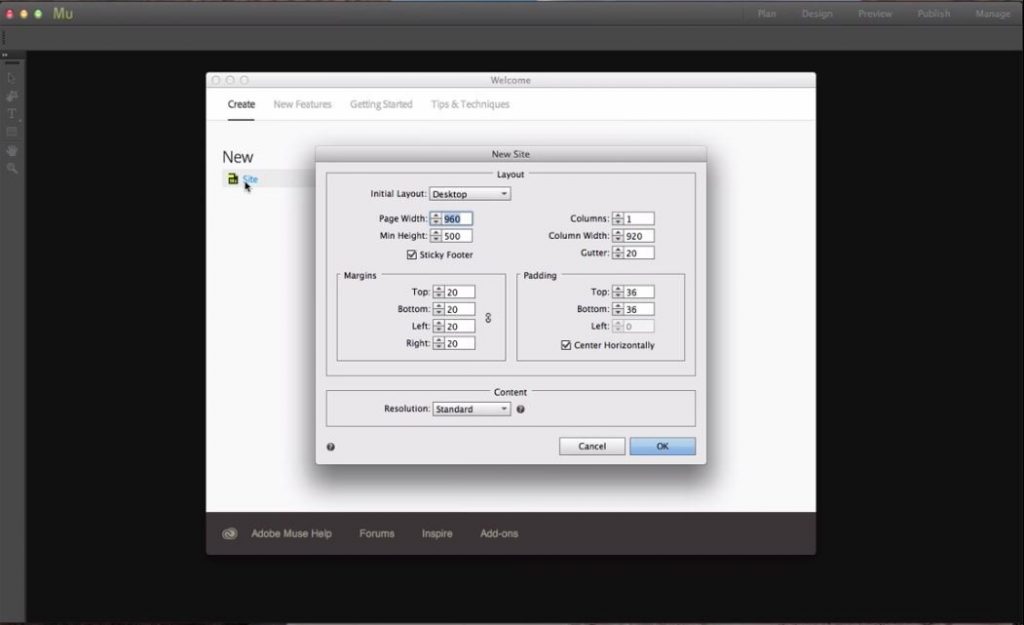Switch to the Tips & Techniques tab
Viewport: 1024px width, 625px height.
coord(470,104)
